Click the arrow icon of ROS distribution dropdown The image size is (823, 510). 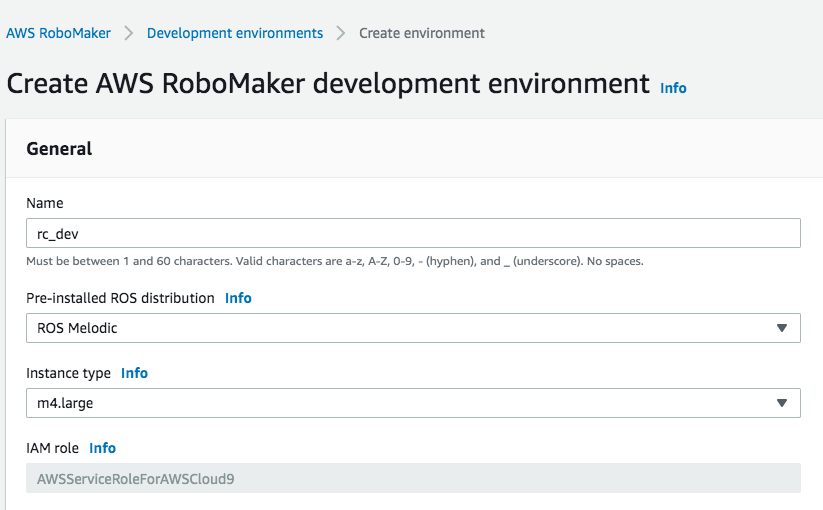[782, 328]
